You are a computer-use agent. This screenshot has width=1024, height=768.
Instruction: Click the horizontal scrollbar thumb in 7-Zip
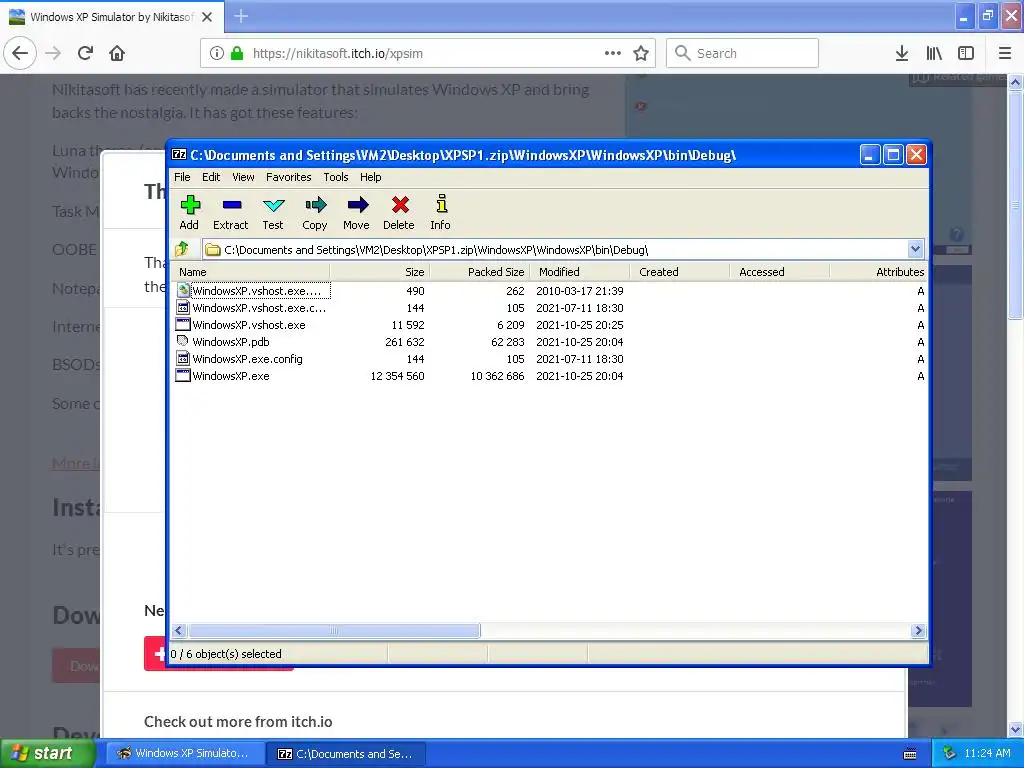click(334, 630)
